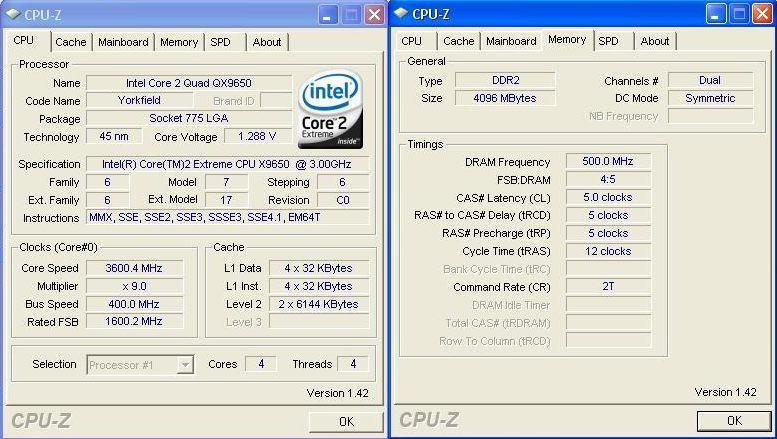This screenshot has width=777, height=439.
Task: Close the right CPU-Z window
Action: click(763, 14)
